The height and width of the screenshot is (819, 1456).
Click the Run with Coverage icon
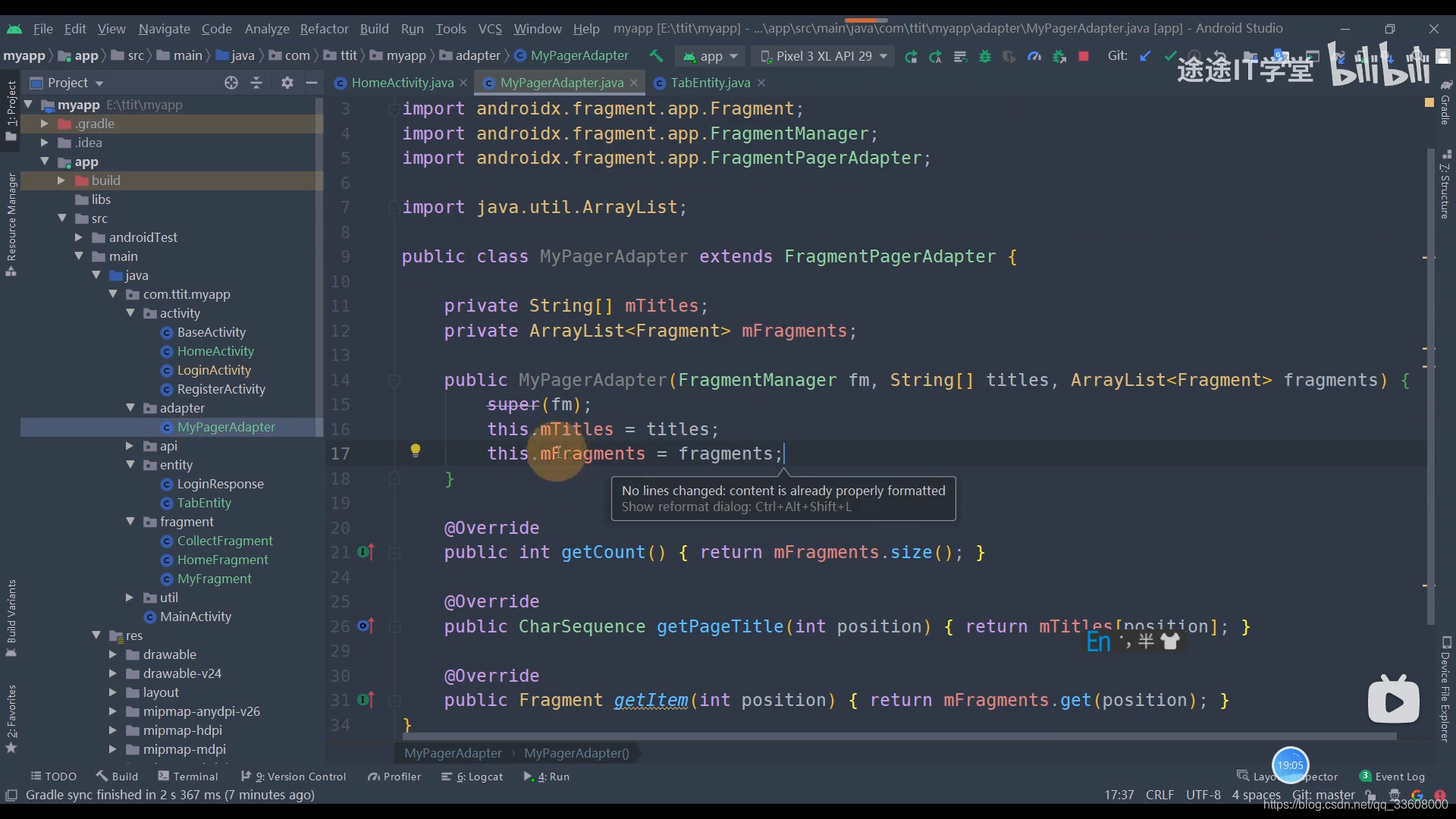(x=1009, y=56)
